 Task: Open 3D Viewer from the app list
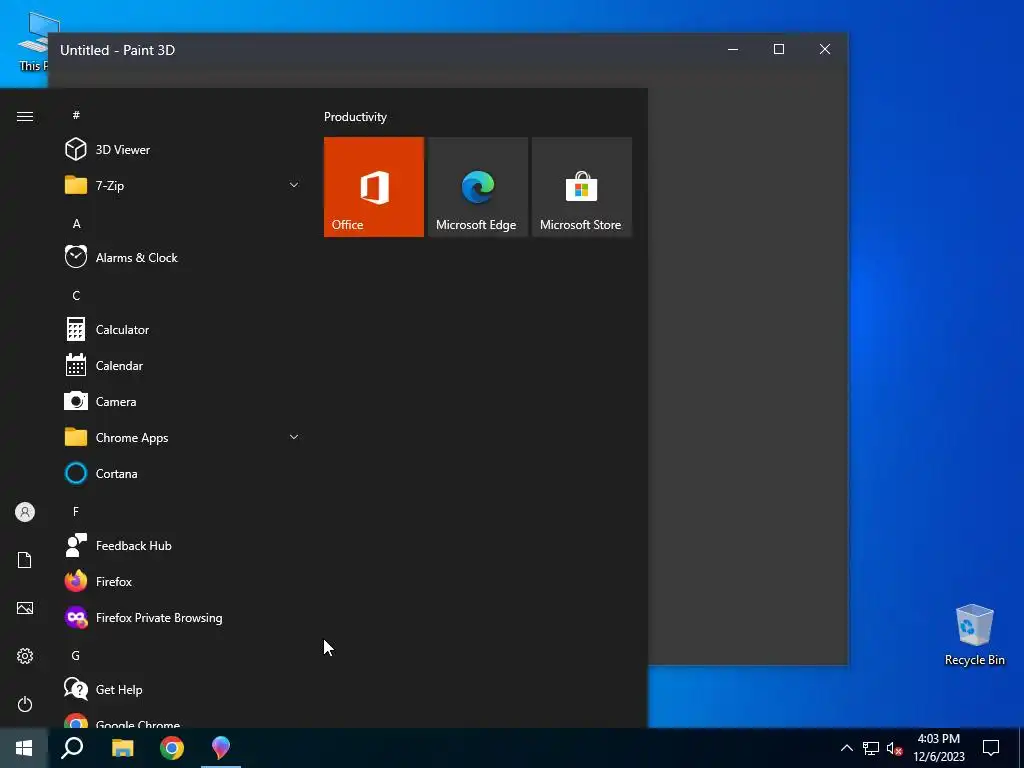(182, 150)
